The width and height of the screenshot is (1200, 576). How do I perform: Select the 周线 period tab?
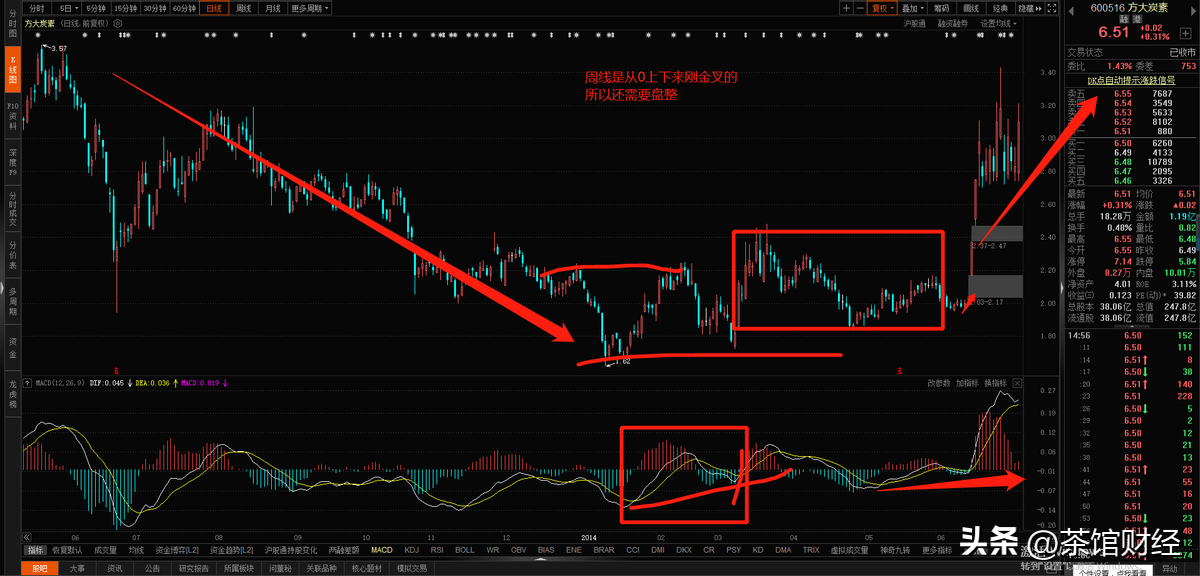click(x=244, y=8)
